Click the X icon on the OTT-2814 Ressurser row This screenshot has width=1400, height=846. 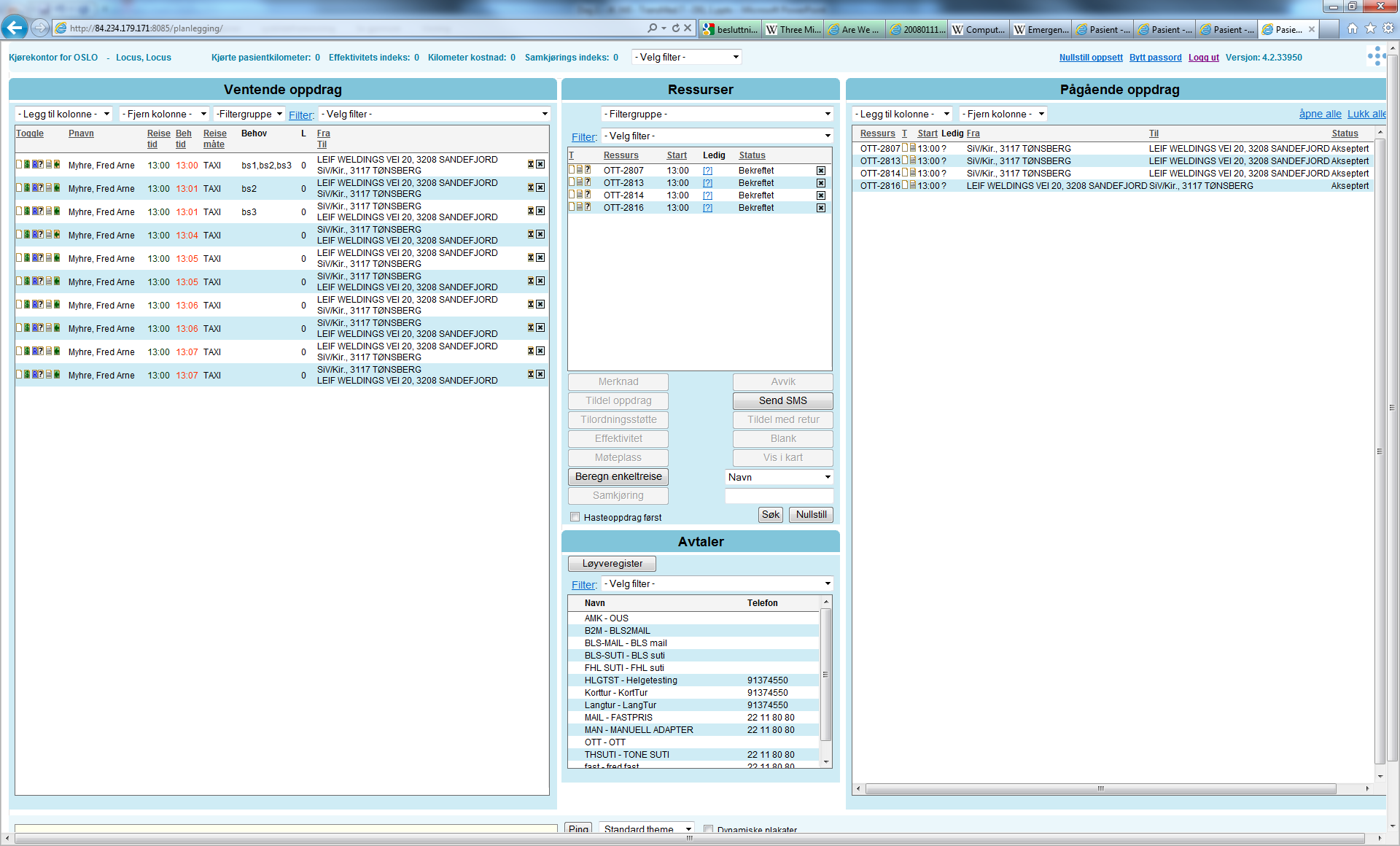point(821,195)
